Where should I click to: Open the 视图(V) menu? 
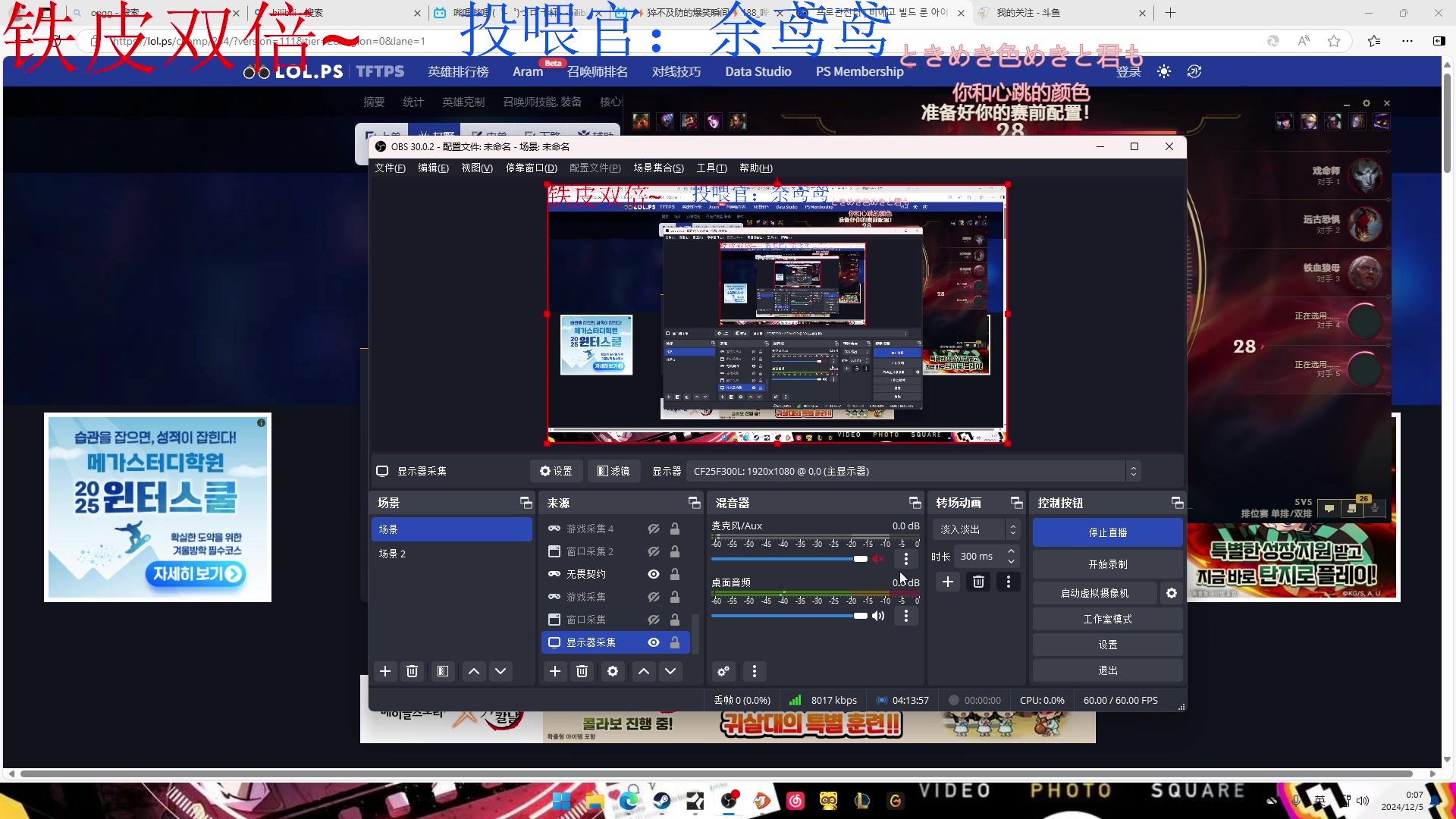click(x=477, y=168)
